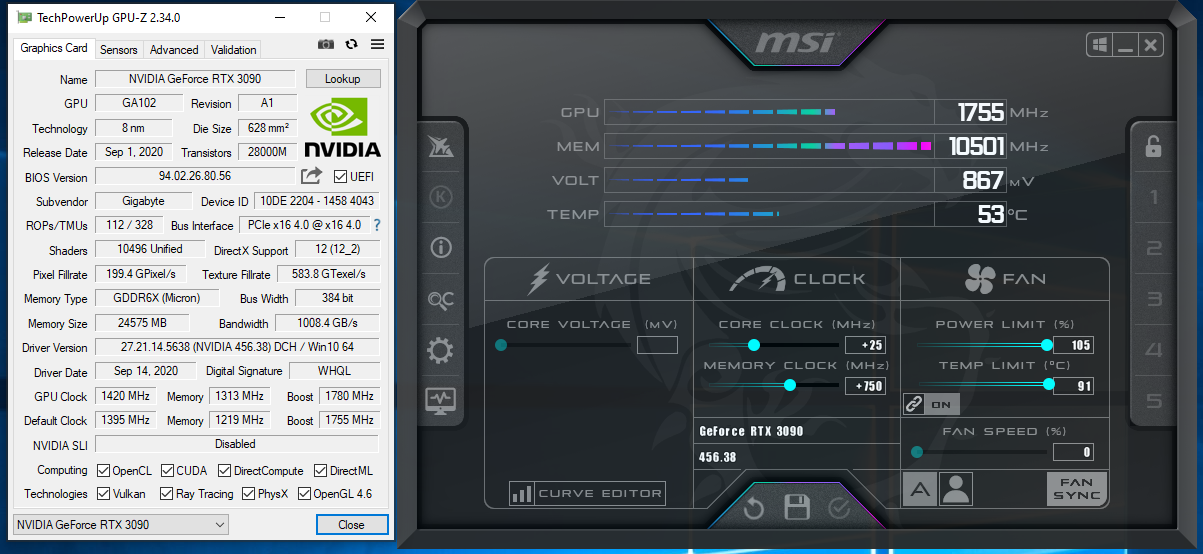The width and height of the screenshot is (1203, 554).
Task: Click the core clock +25 value field
Action: tap(865, 345)
